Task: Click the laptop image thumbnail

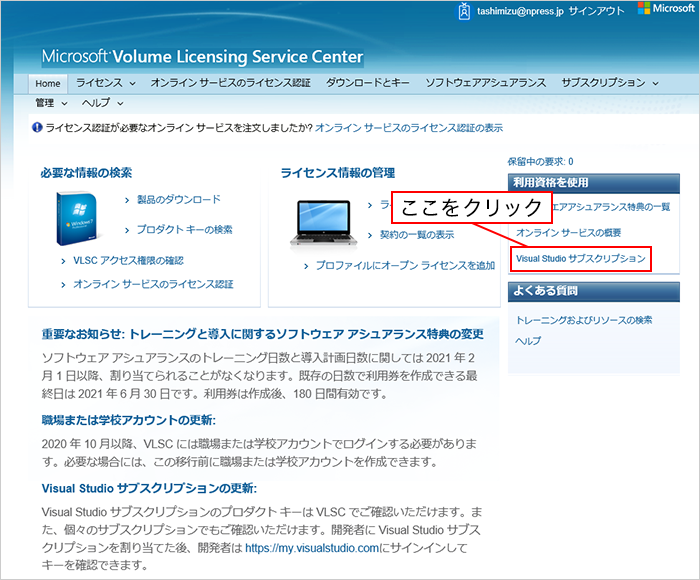Action: click(324, 223)
